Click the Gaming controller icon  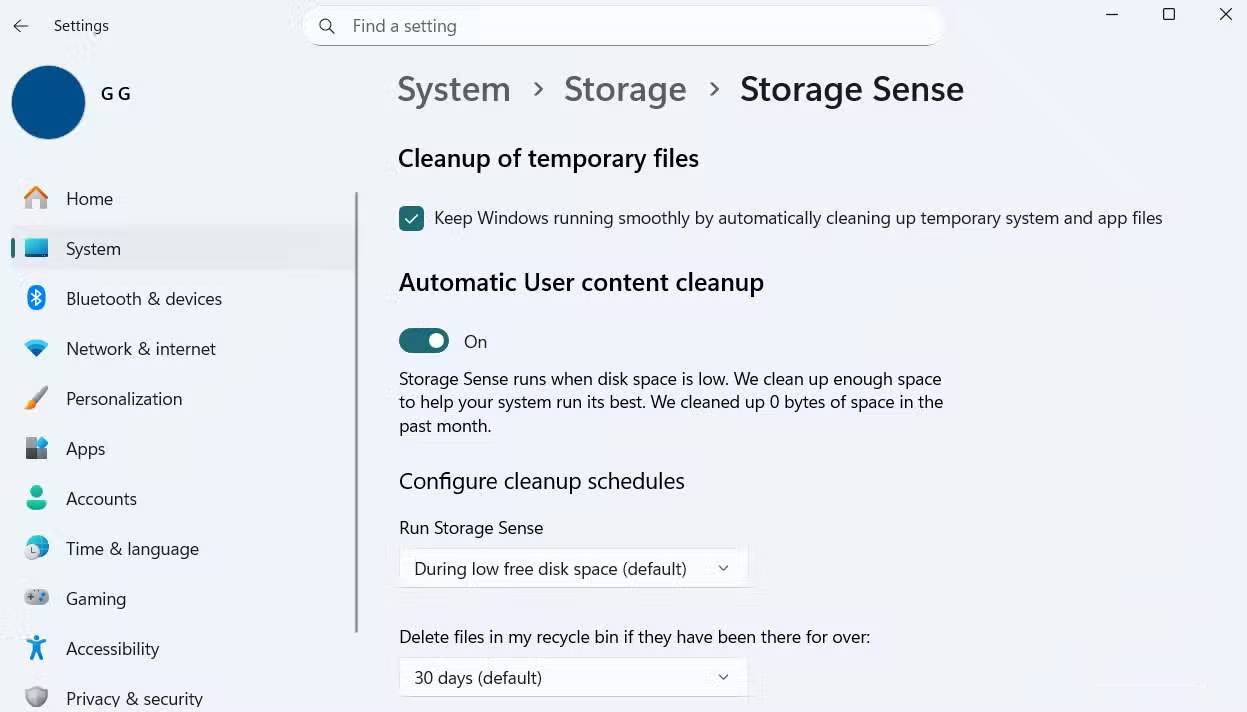pos(36,598)
